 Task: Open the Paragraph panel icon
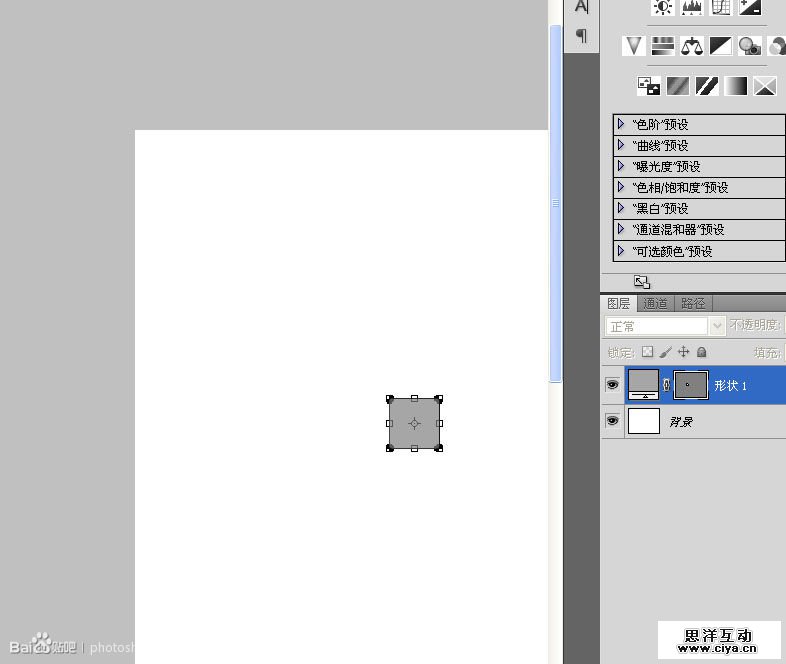click(x=581, y=36)
